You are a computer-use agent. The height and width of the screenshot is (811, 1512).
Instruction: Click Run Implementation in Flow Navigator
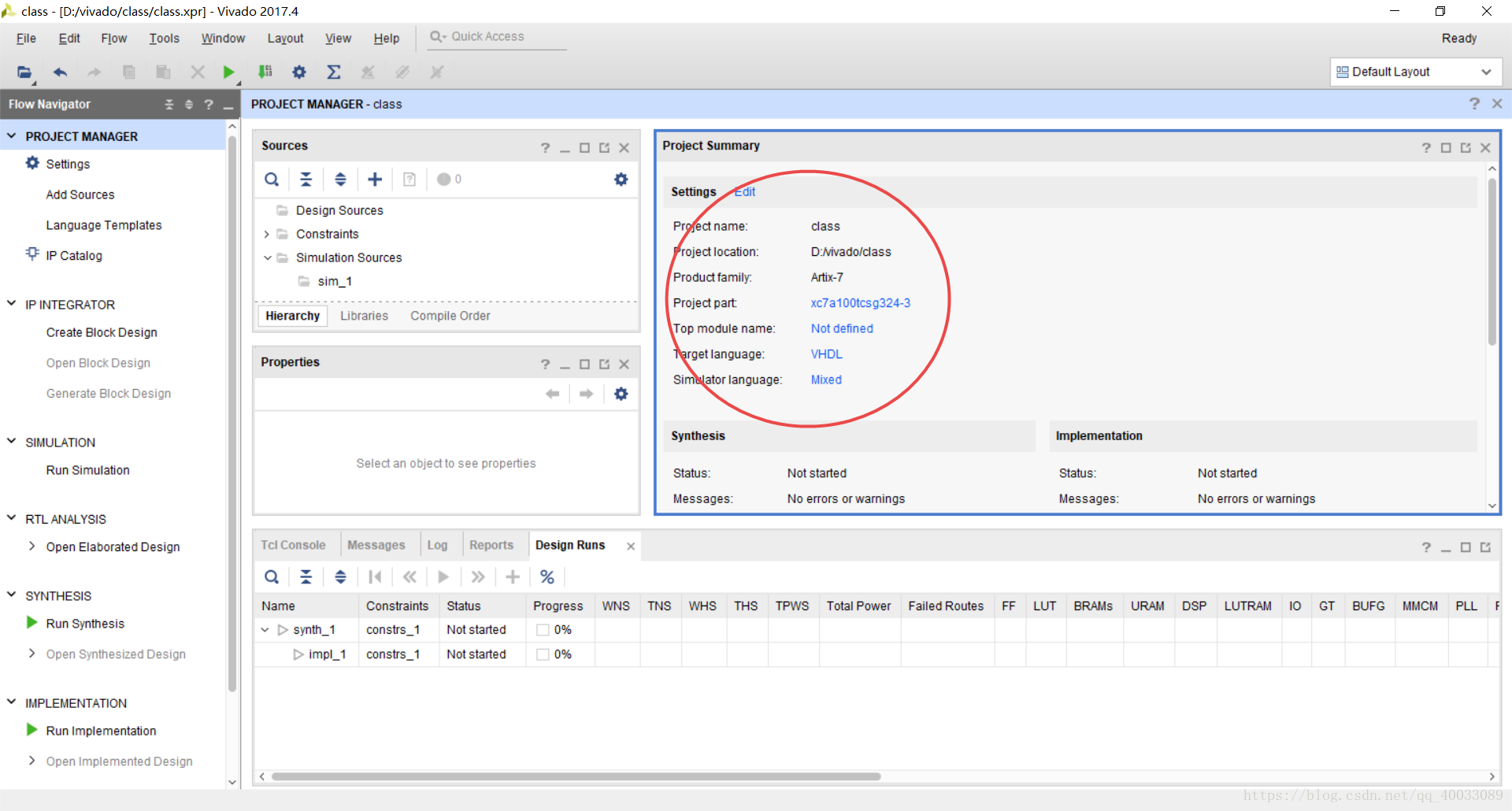101,731
